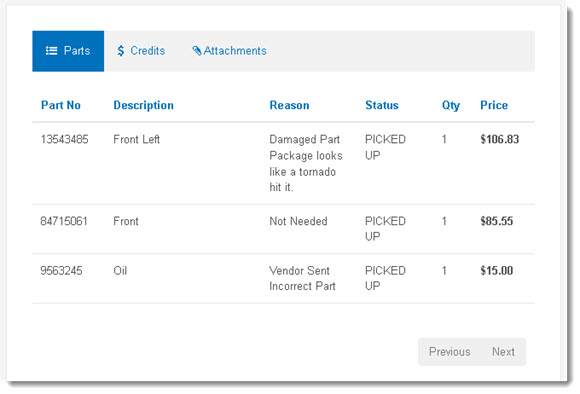
Task: Select part number 13543485
Action: click(x=64, y=139)
